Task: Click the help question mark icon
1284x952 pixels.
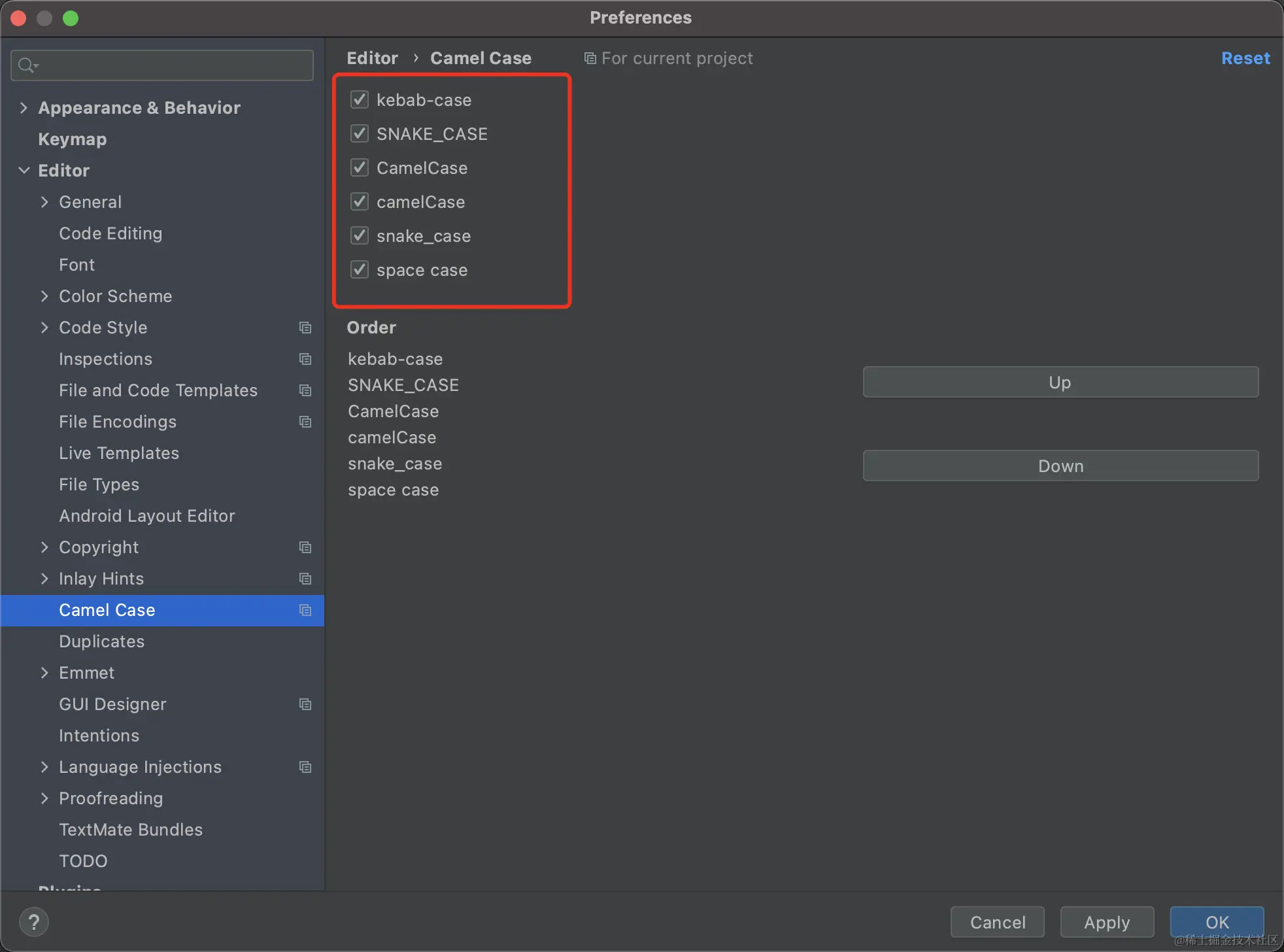Action: click(34, 921)
